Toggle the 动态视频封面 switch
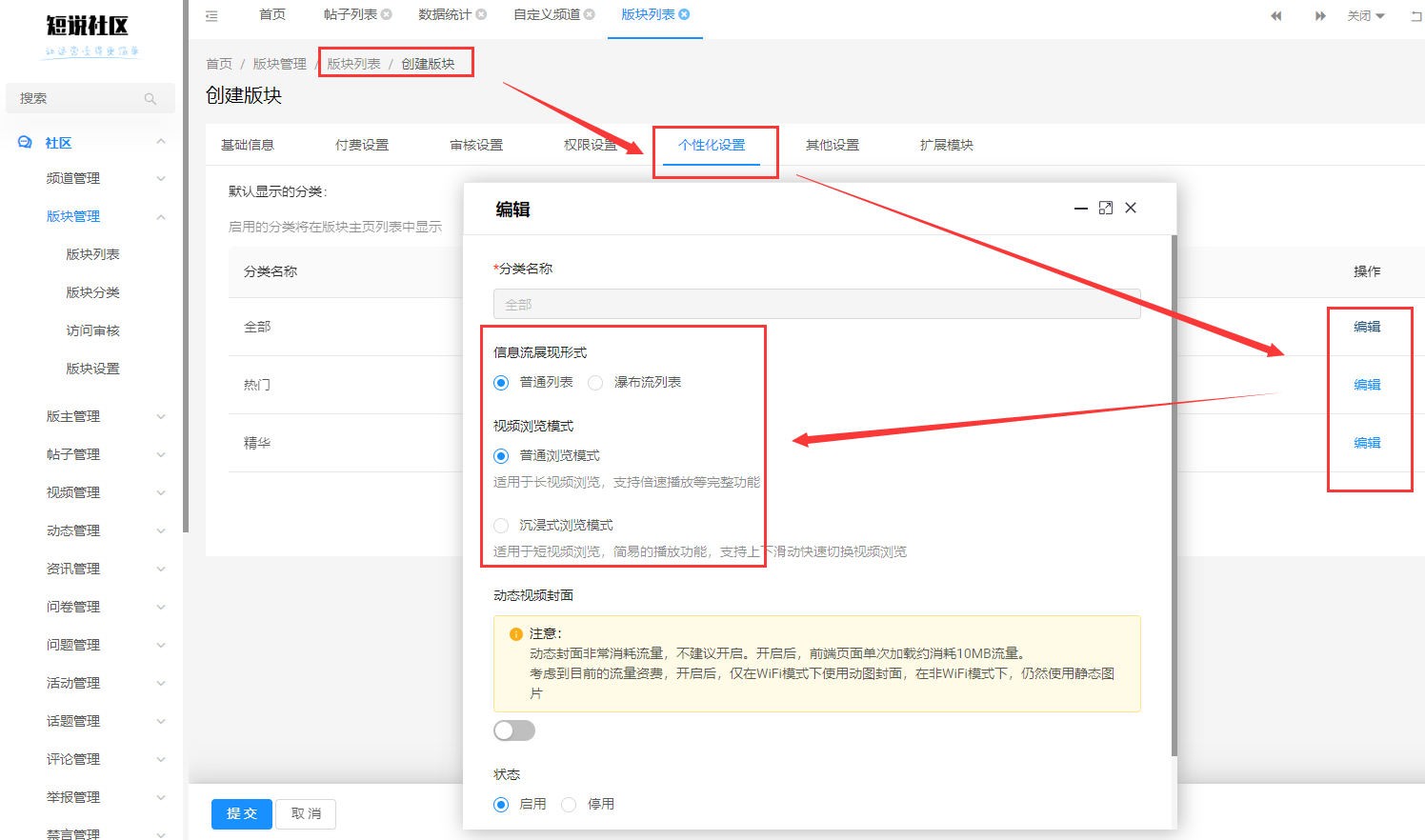 click(514, 730)
